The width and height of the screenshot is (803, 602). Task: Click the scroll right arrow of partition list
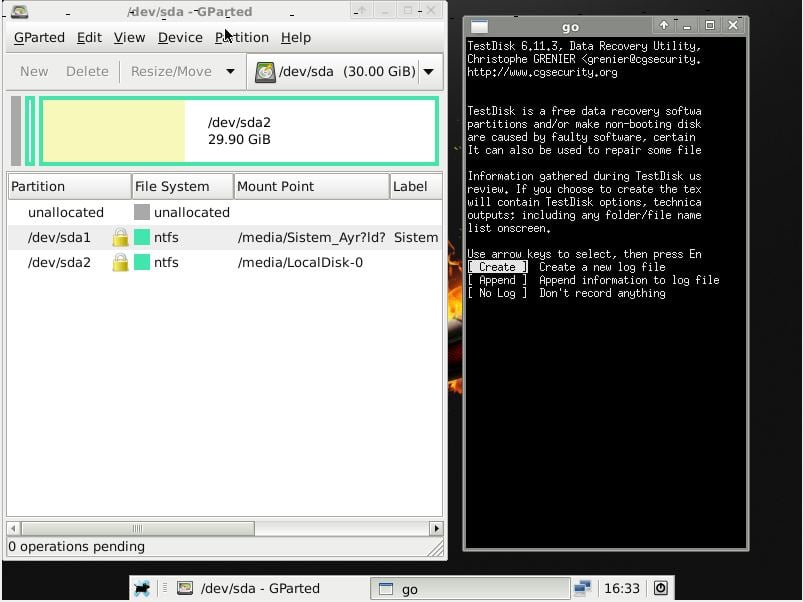436,528
